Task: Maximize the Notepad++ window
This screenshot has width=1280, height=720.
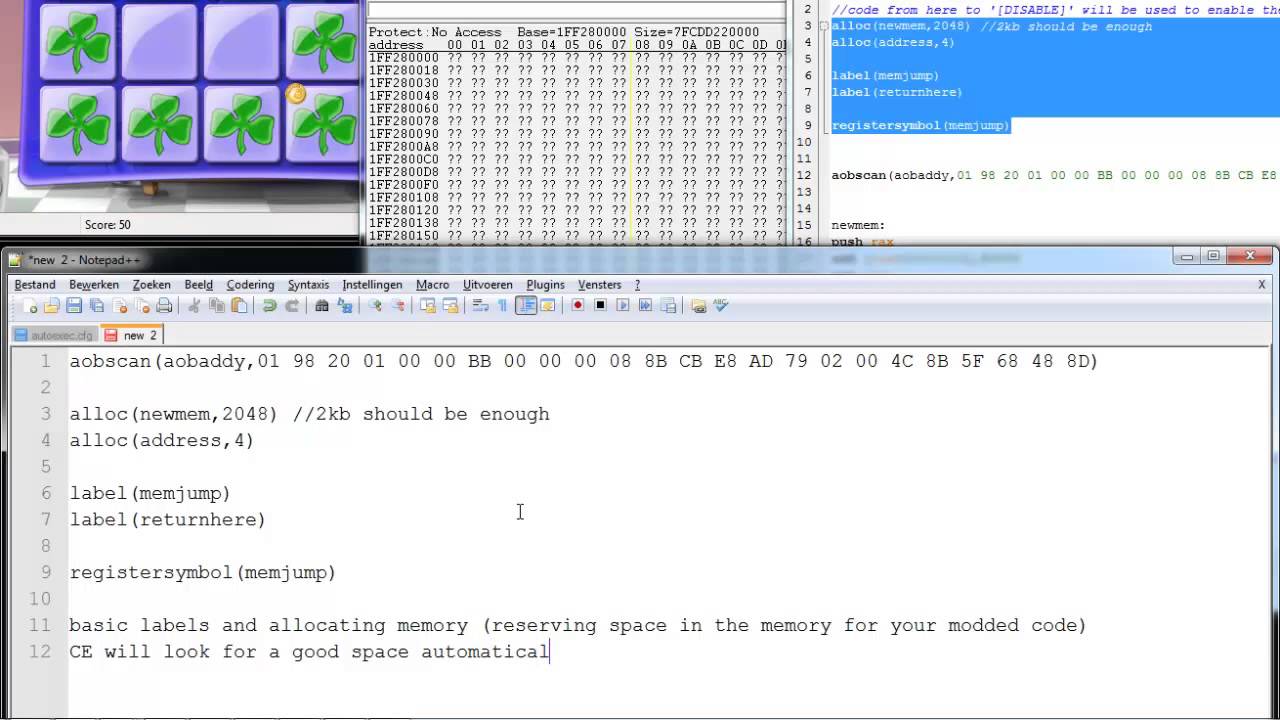Action: tap(1213, 257)
